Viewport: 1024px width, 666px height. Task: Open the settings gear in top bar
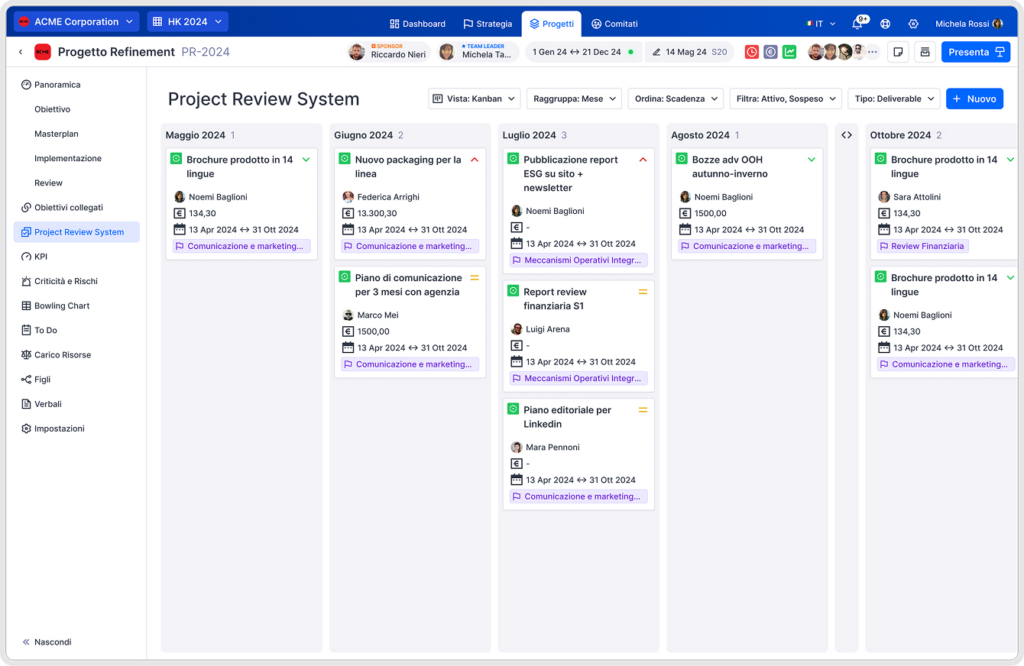[913, 24]
